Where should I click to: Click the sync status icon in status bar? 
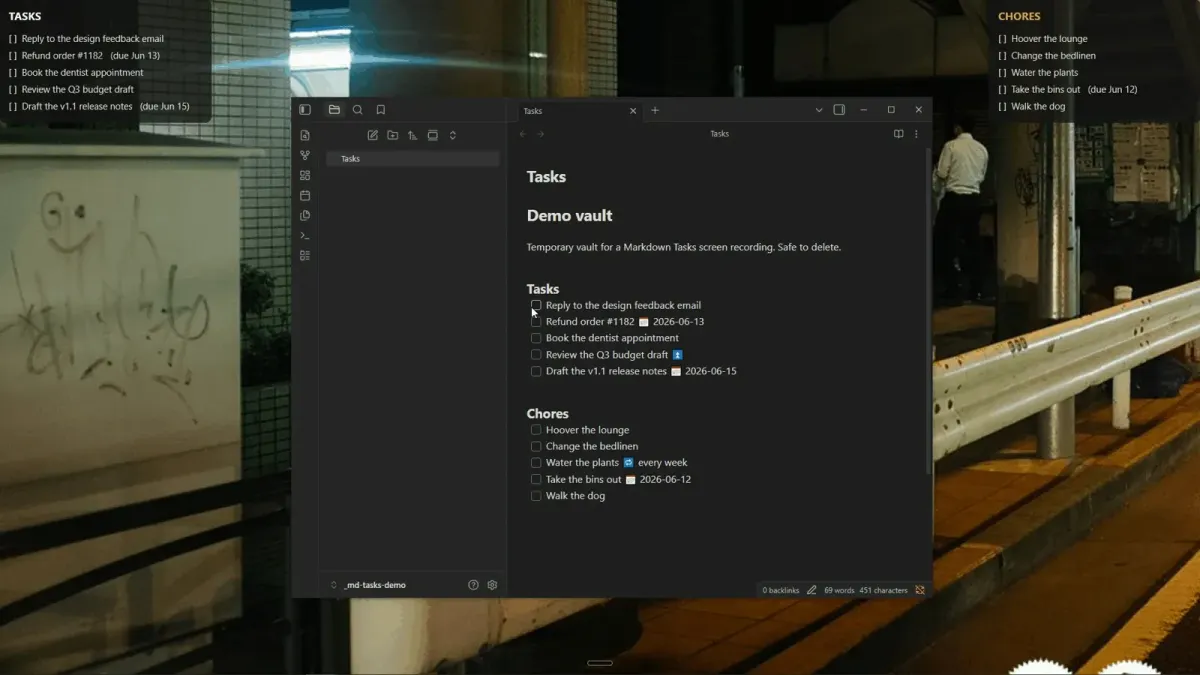pos(920,590)
